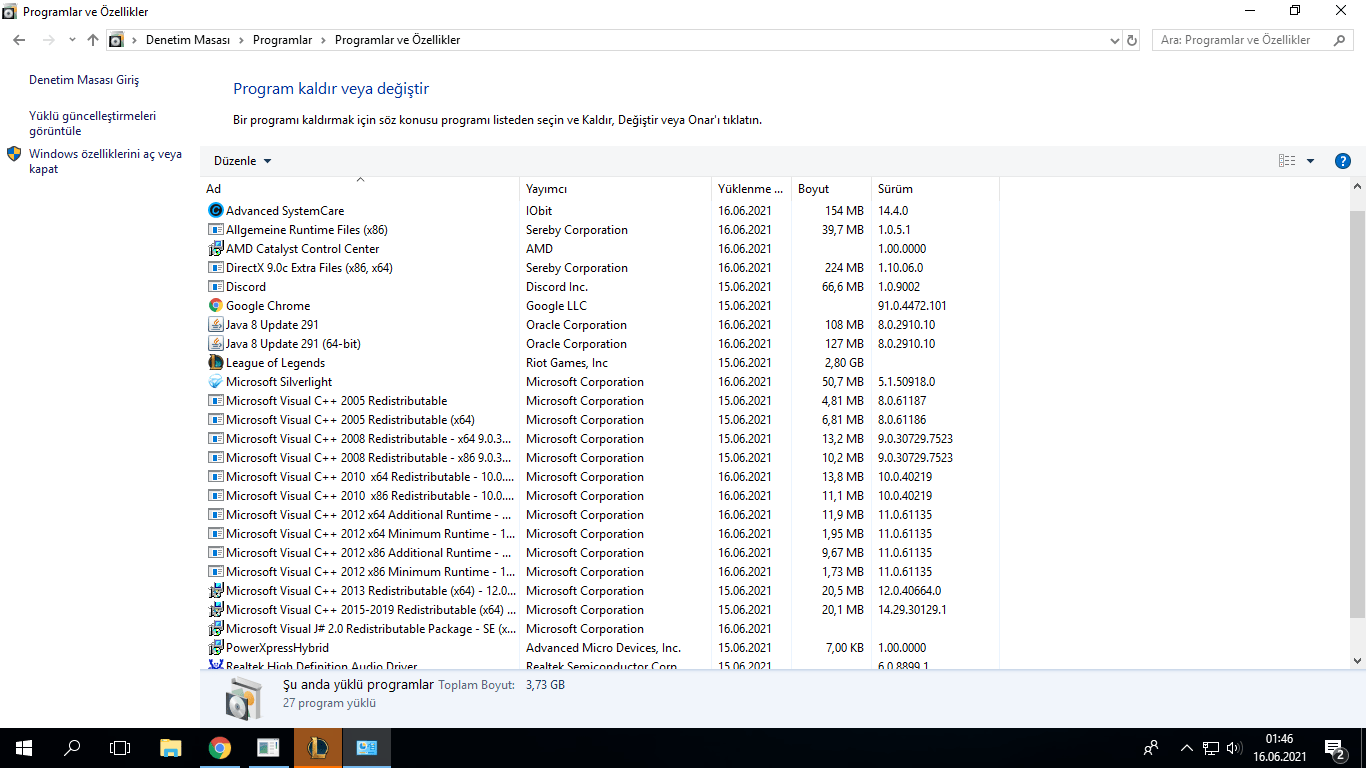Sort by the Yüklenme column header
The height and width of the screenshot is (768, 1366).
(751, 189)
